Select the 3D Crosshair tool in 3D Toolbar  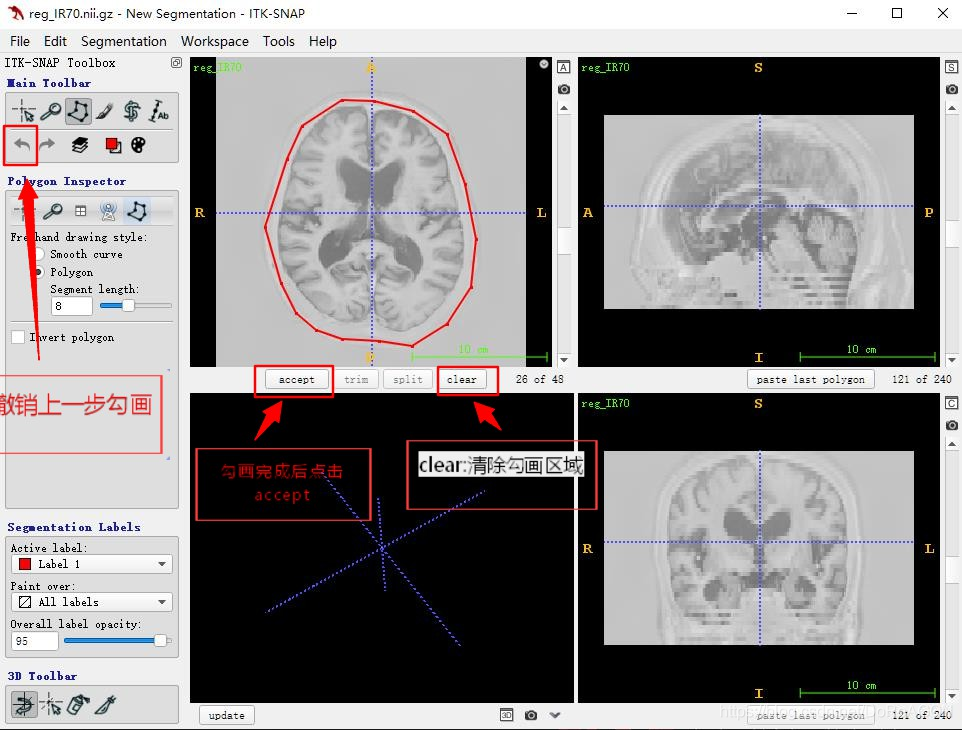(51, 704)
